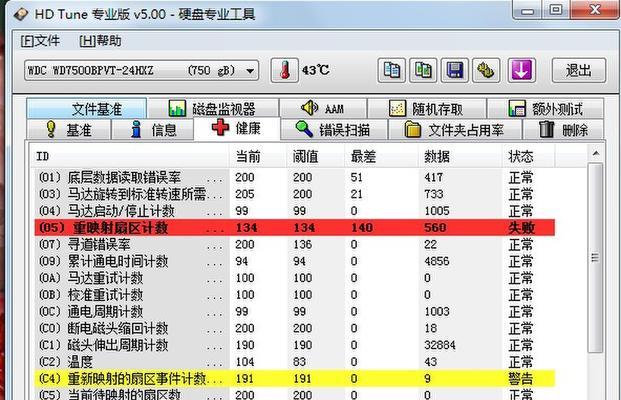Click the thermometer temperature icon

pyautogui.click(x=284, y=70)
